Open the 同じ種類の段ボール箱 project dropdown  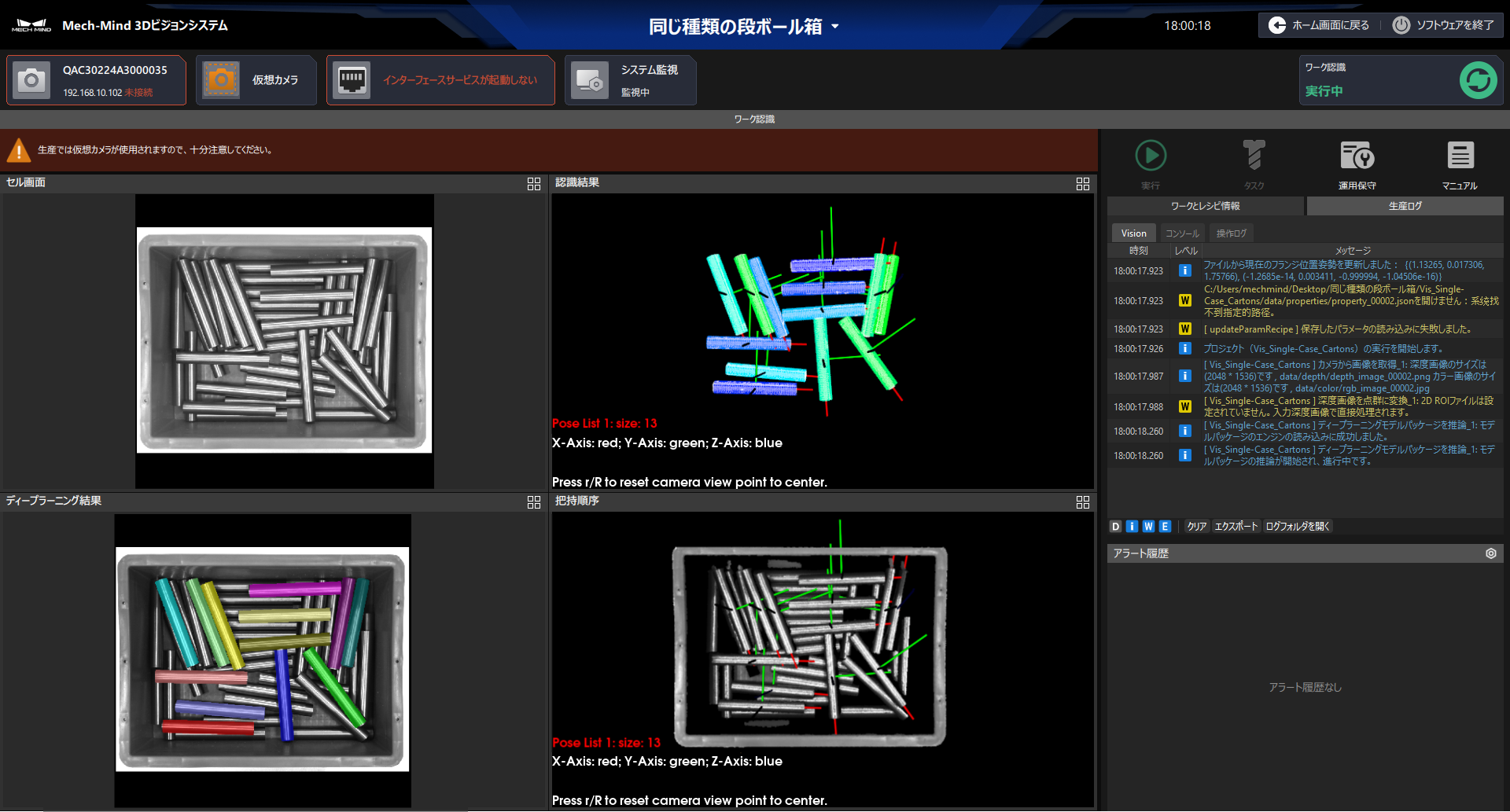click(x=744, y=27)
